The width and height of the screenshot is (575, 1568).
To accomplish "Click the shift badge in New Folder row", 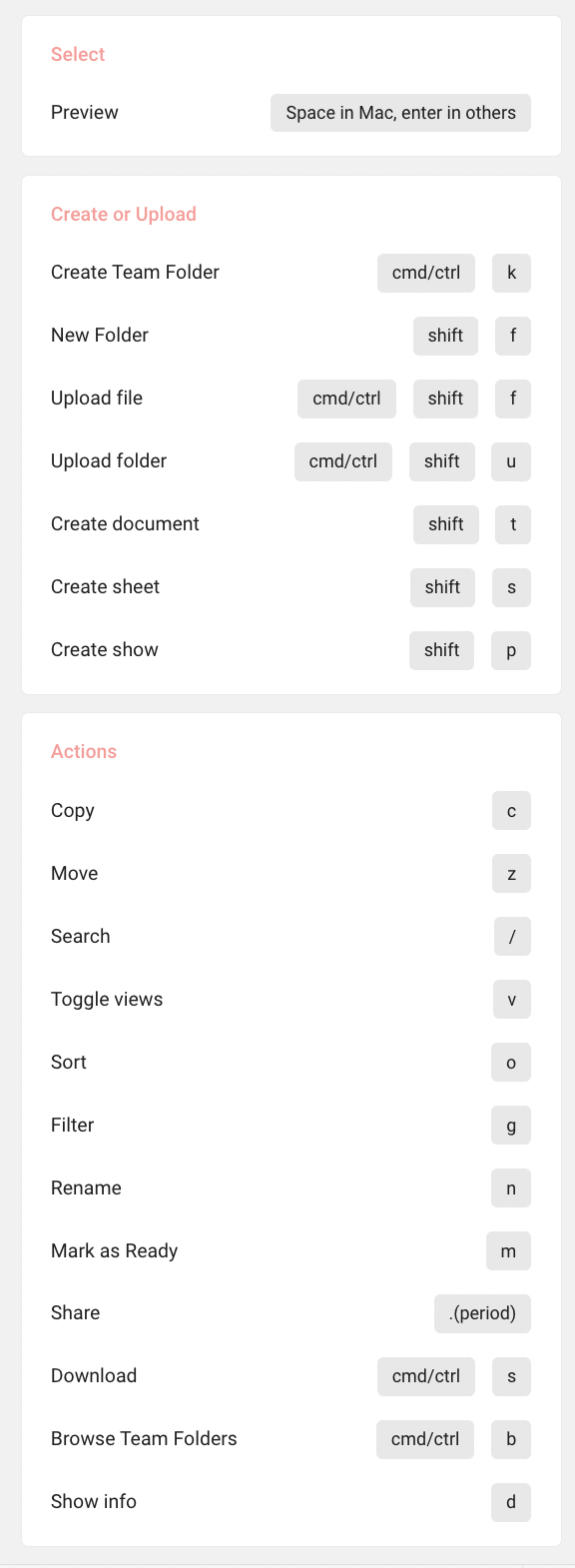I will click(x=445, y=336).
